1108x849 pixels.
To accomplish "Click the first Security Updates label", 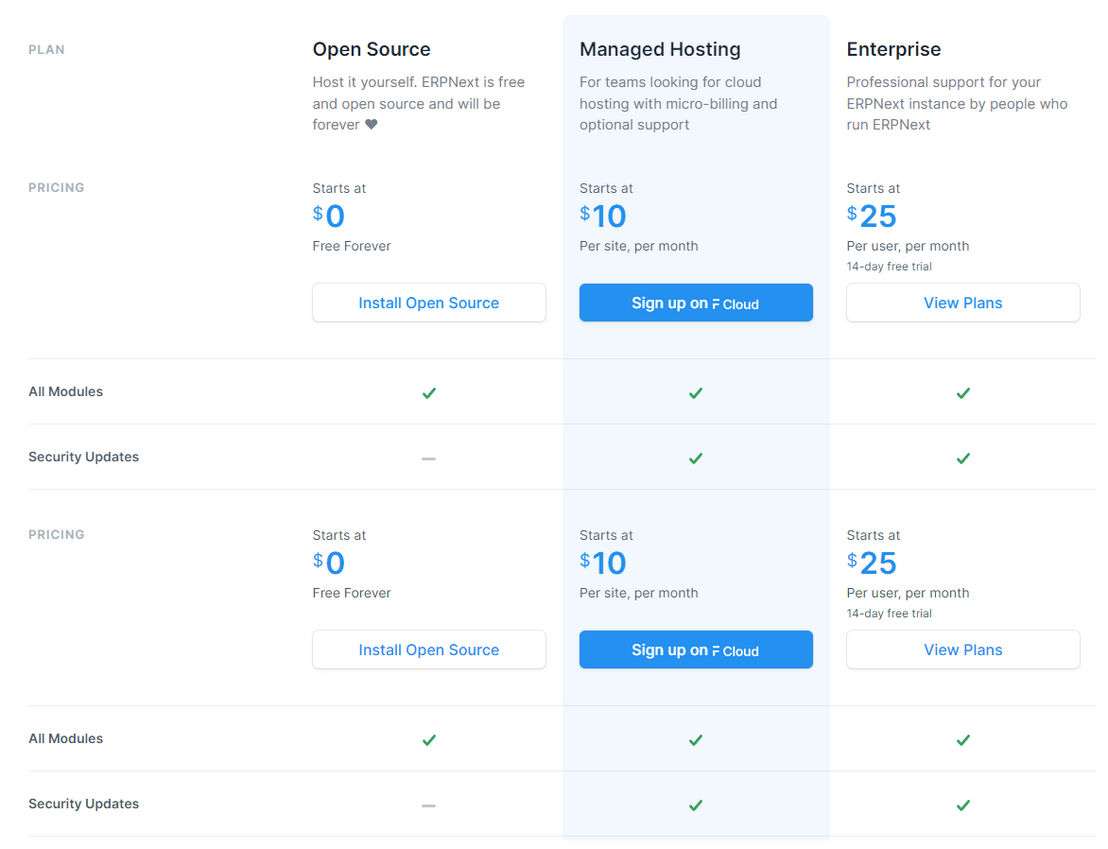I will pos(83,457).
